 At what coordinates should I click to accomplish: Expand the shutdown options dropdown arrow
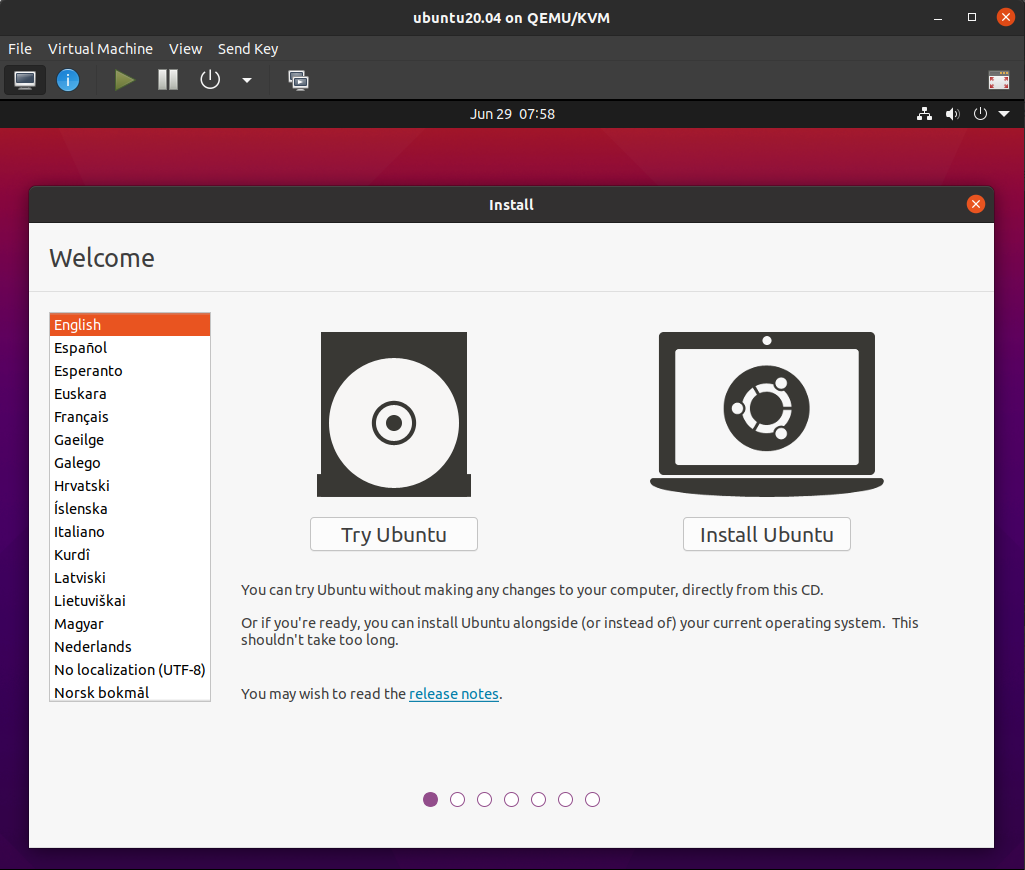coord(246,80)
